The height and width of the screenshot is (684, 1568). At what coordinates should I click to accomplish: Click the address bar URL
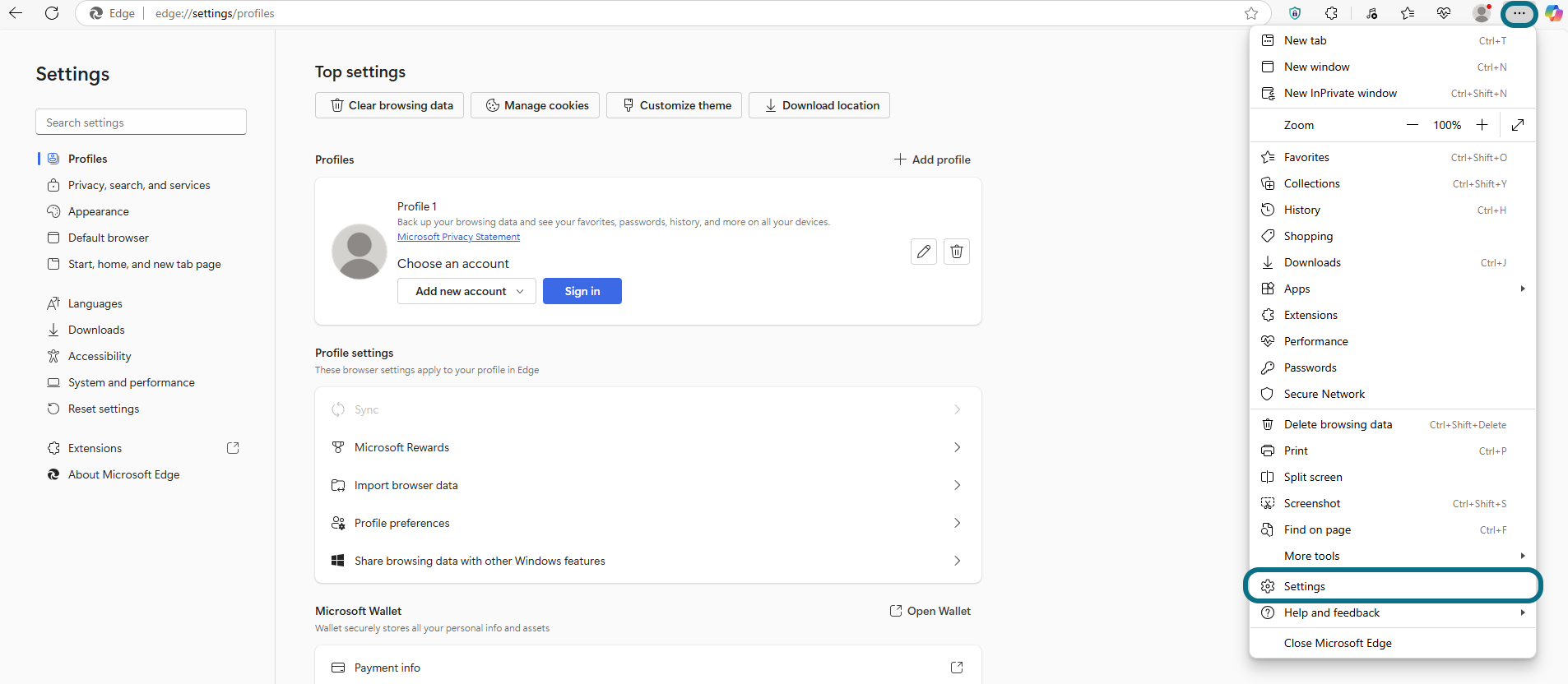coord(215,13)
